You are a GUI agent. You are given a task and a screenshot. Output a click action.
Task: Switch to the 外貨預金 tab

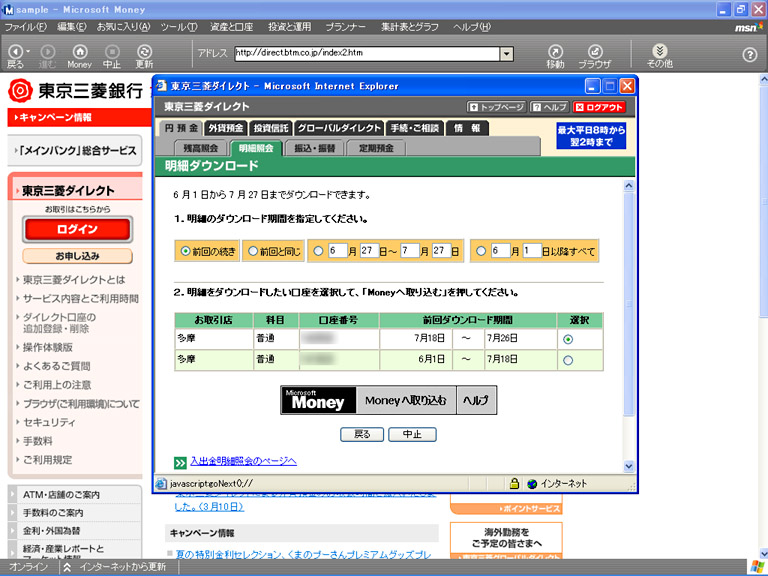226,128
